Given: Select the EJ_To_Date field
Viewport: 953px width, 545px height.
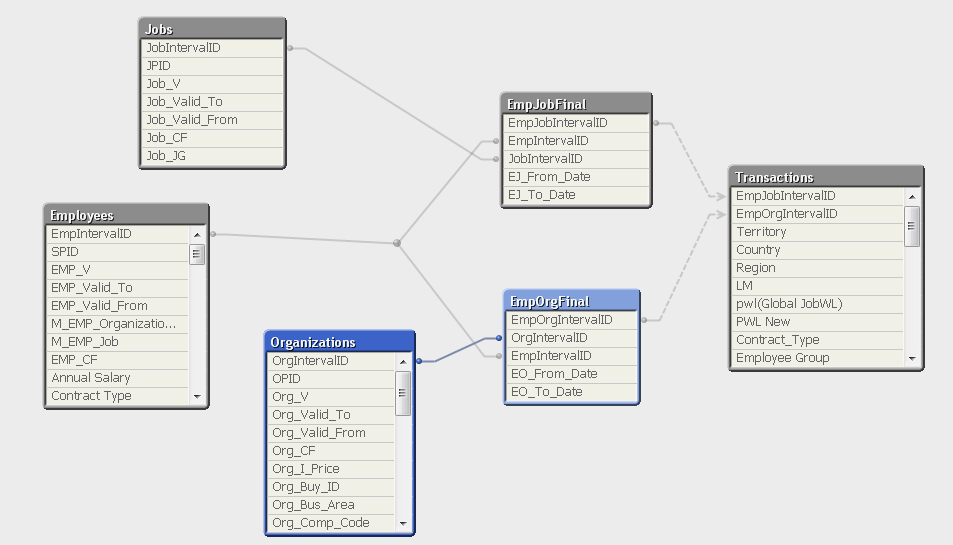Looking at the screenshot, I should point(576,195).
